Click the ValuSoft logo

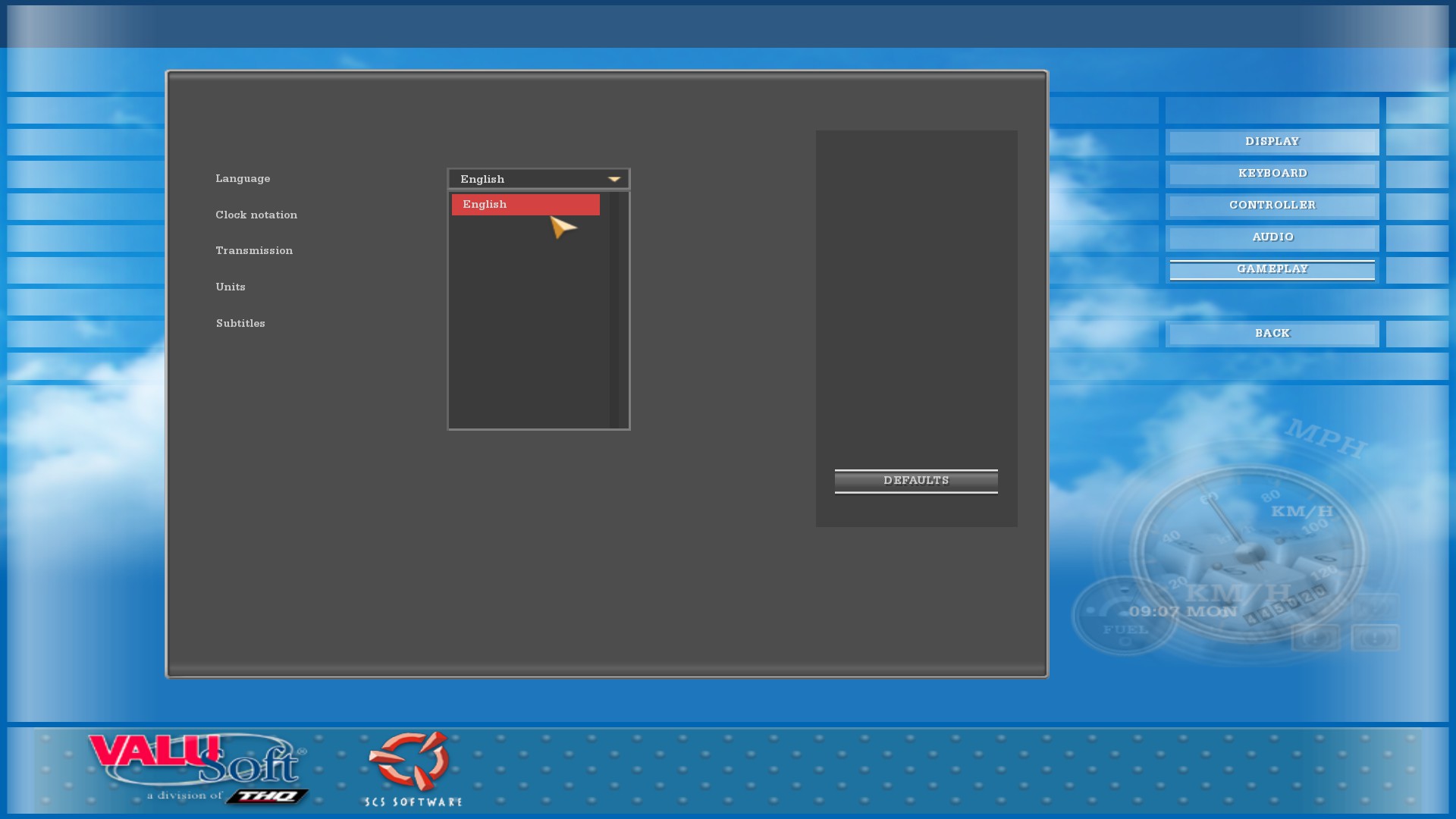[196, 759]
